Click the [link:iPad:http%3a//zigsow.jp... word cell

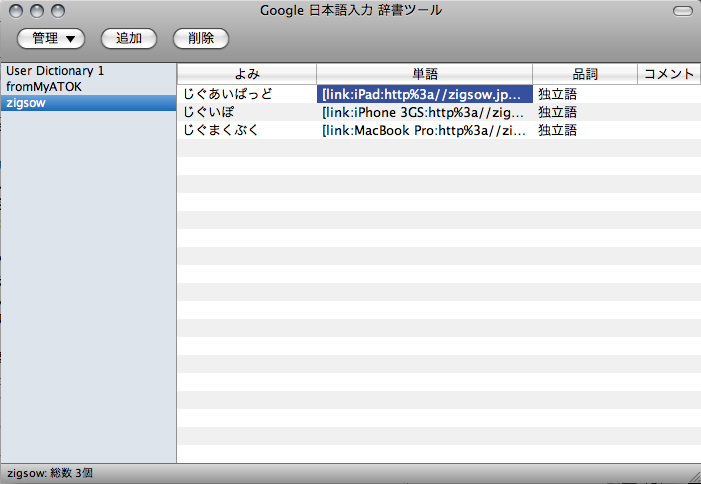coord(425,94)
